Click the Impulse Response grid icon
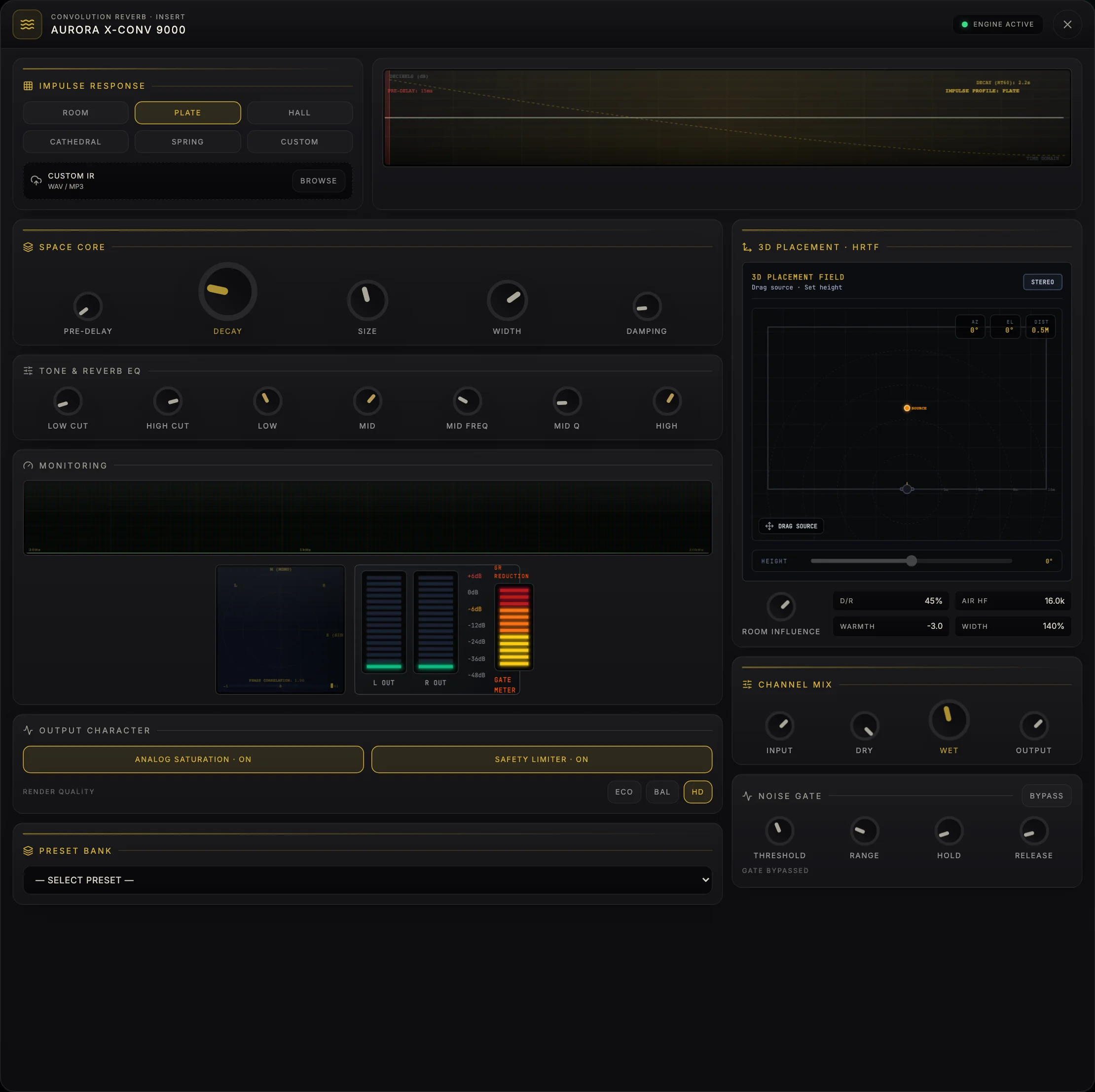The image size is (1095, 1092). [28, 86]
